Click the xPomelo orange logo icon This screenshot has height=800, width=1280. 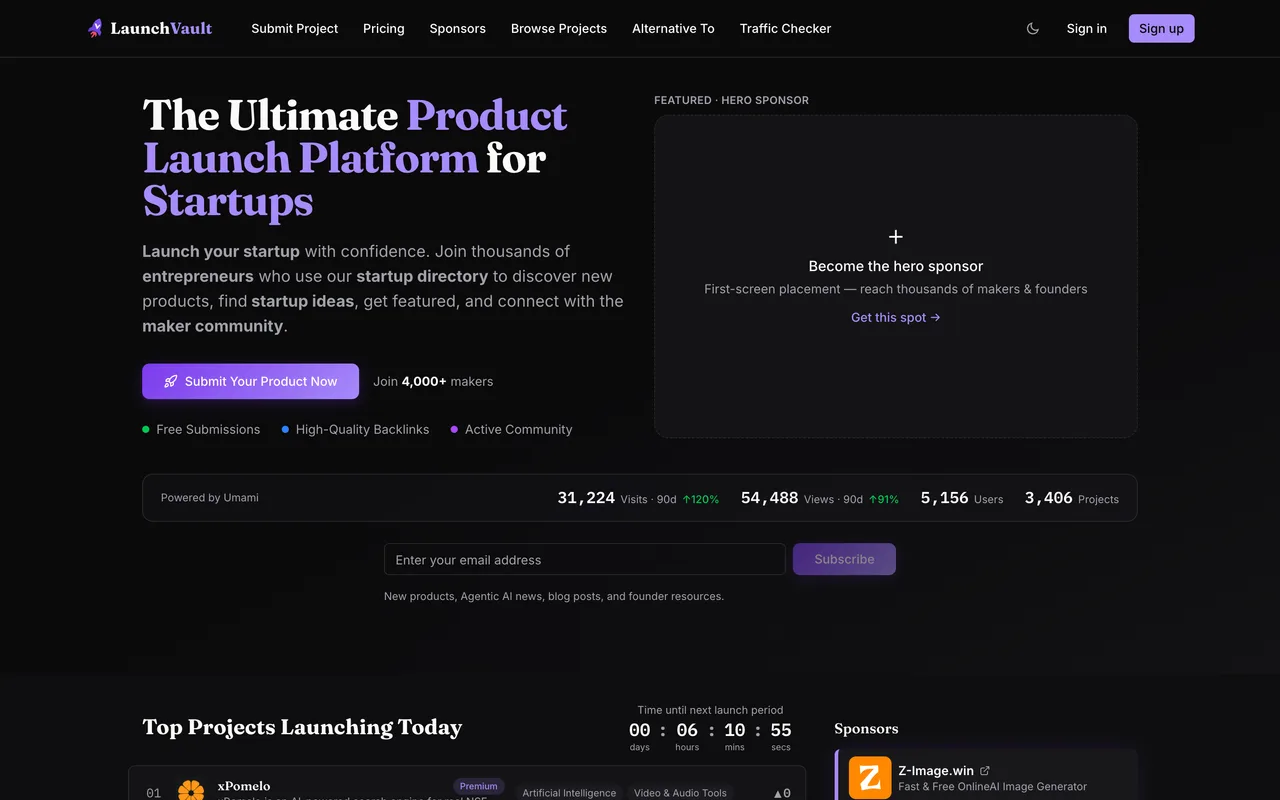[x=191, y=791]
